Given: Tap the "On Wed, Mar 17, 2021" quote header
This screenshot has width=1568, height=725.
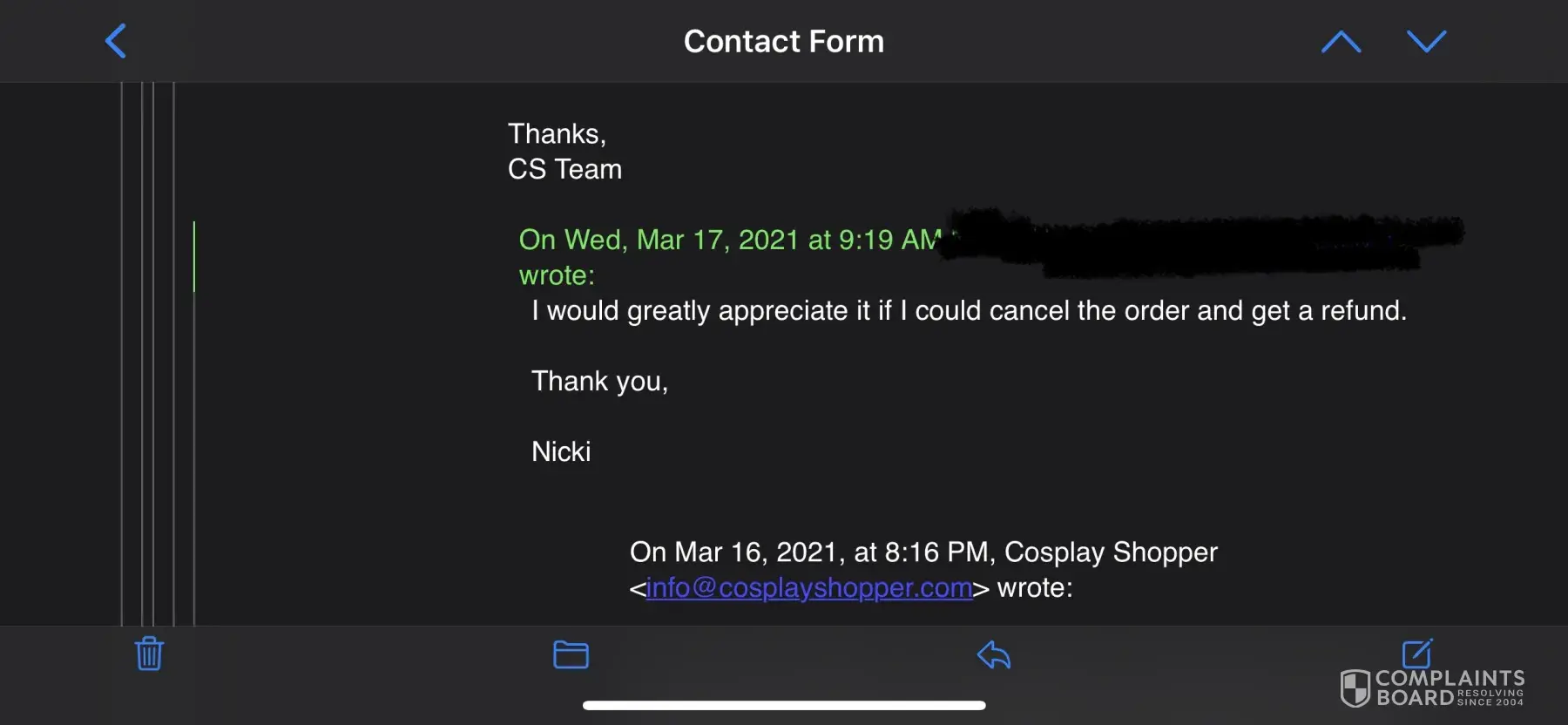Looking at the screenshot, I should tap(729, 240).
